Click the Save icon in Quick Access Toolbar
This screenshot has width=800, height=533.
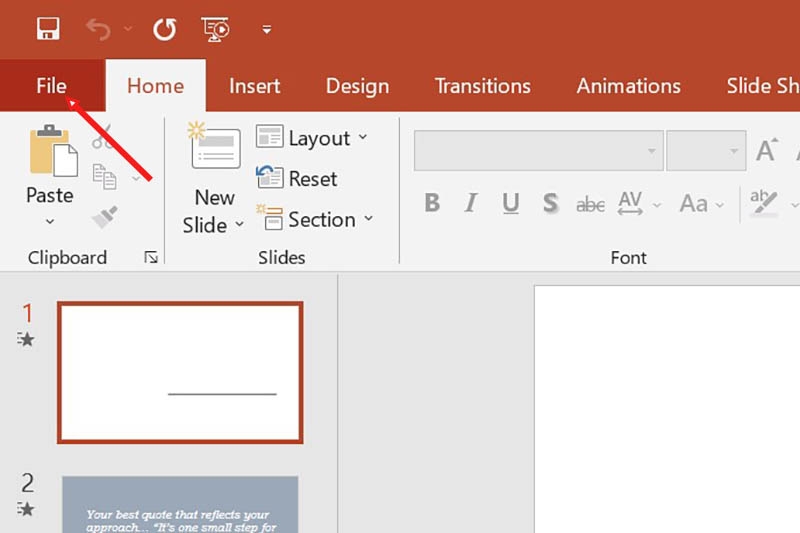pyautogui.click(x=48, y=29)
